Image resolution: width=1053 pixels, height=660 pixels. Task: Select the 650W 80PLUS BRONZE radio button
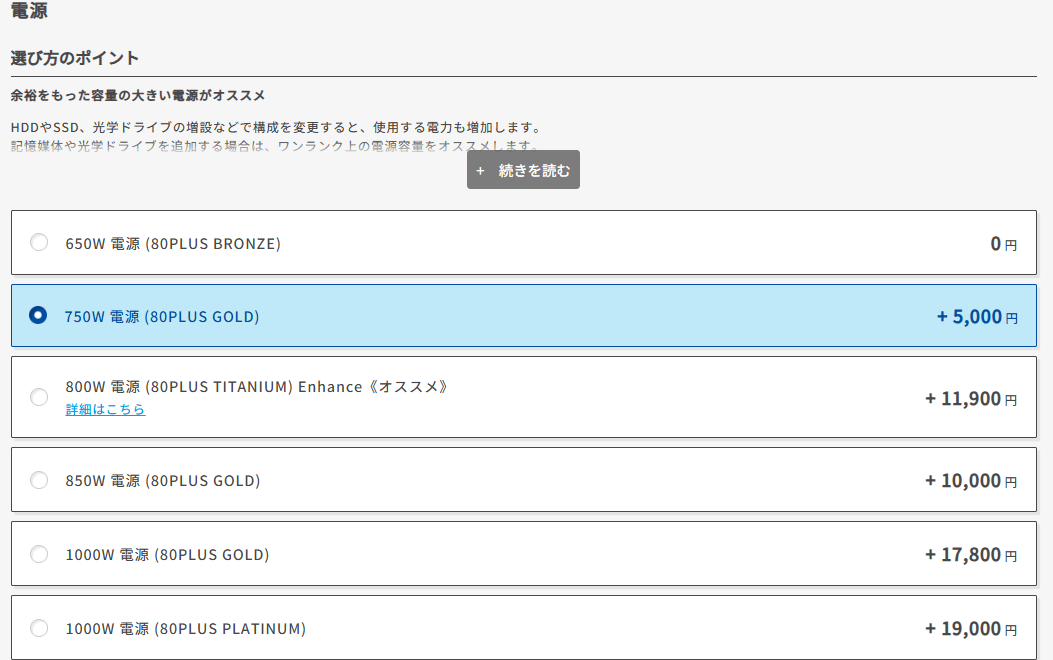point(39,242)
